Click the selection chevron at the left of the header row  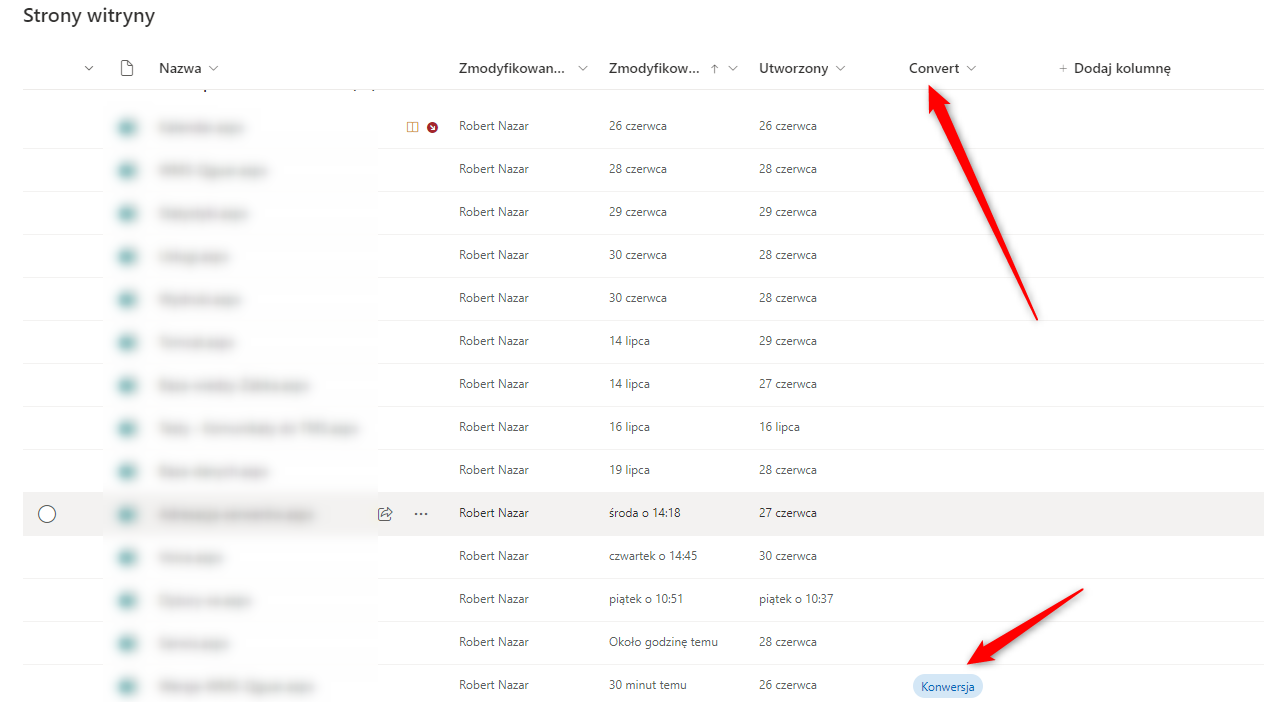click(x=89, y=69)
